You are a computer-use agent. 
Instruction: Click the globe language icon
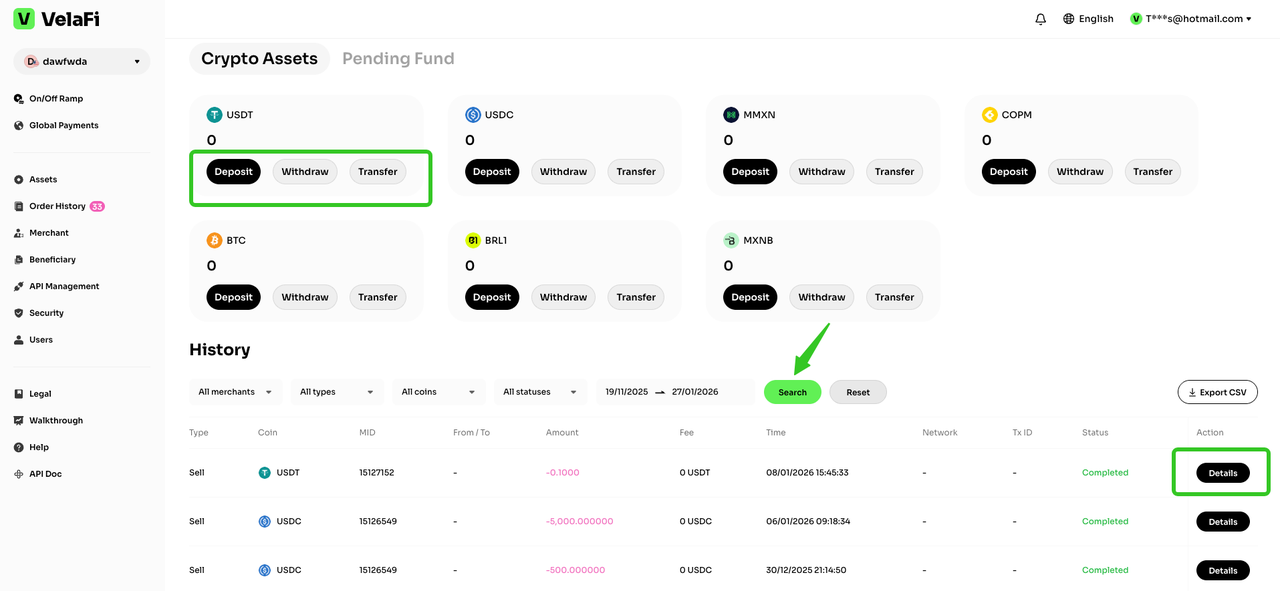pos(1068,19)
